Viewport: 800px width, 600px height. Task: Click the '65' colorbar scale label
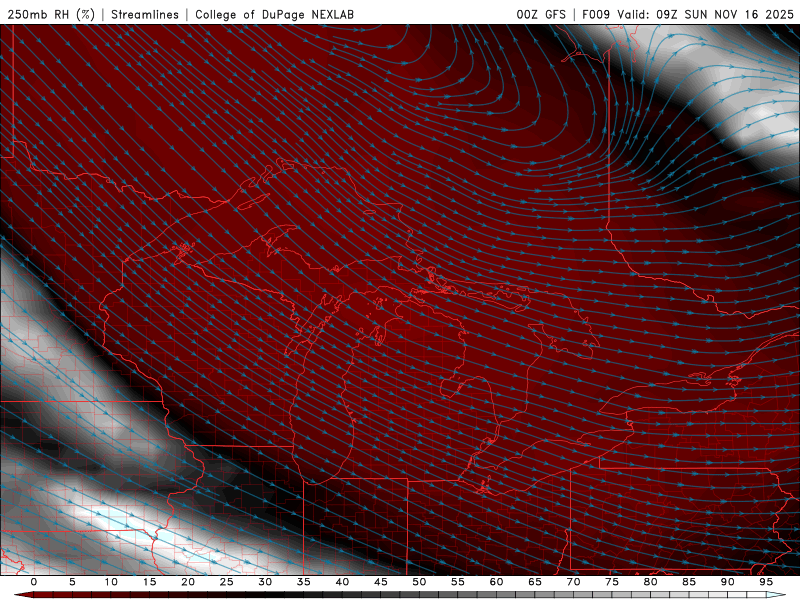535,582
